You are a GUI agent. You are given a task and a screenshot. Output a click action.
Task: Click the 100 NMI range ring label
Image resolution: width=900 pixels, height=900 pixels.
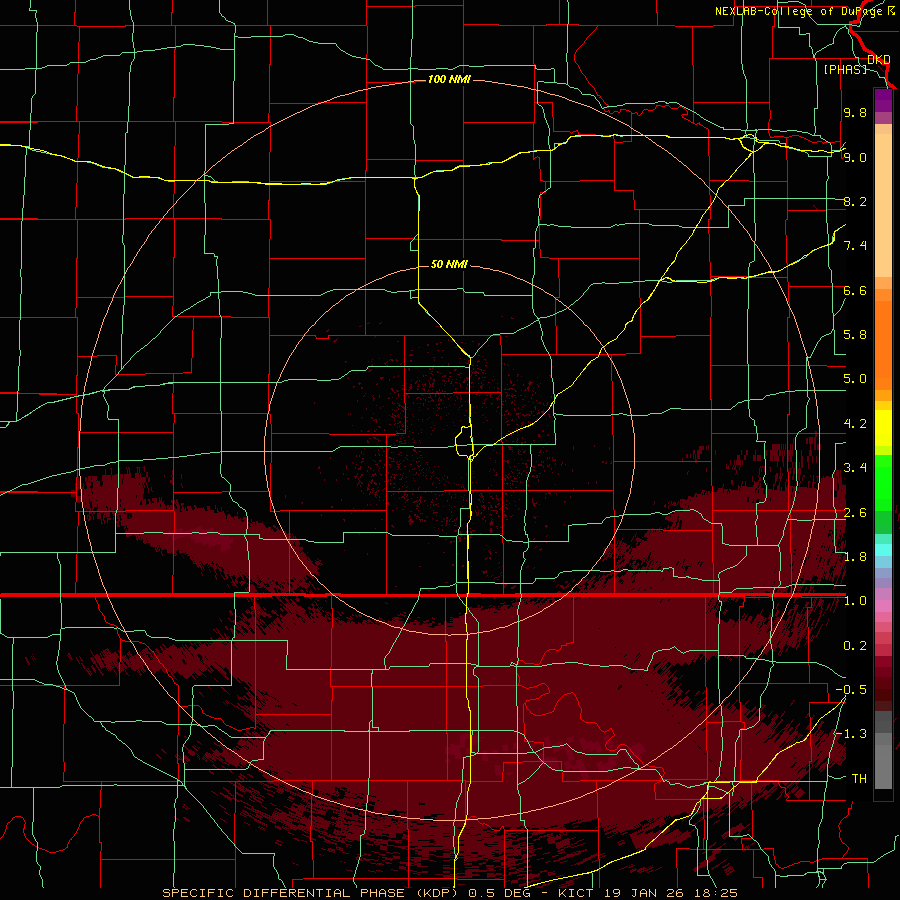(449, 79)
